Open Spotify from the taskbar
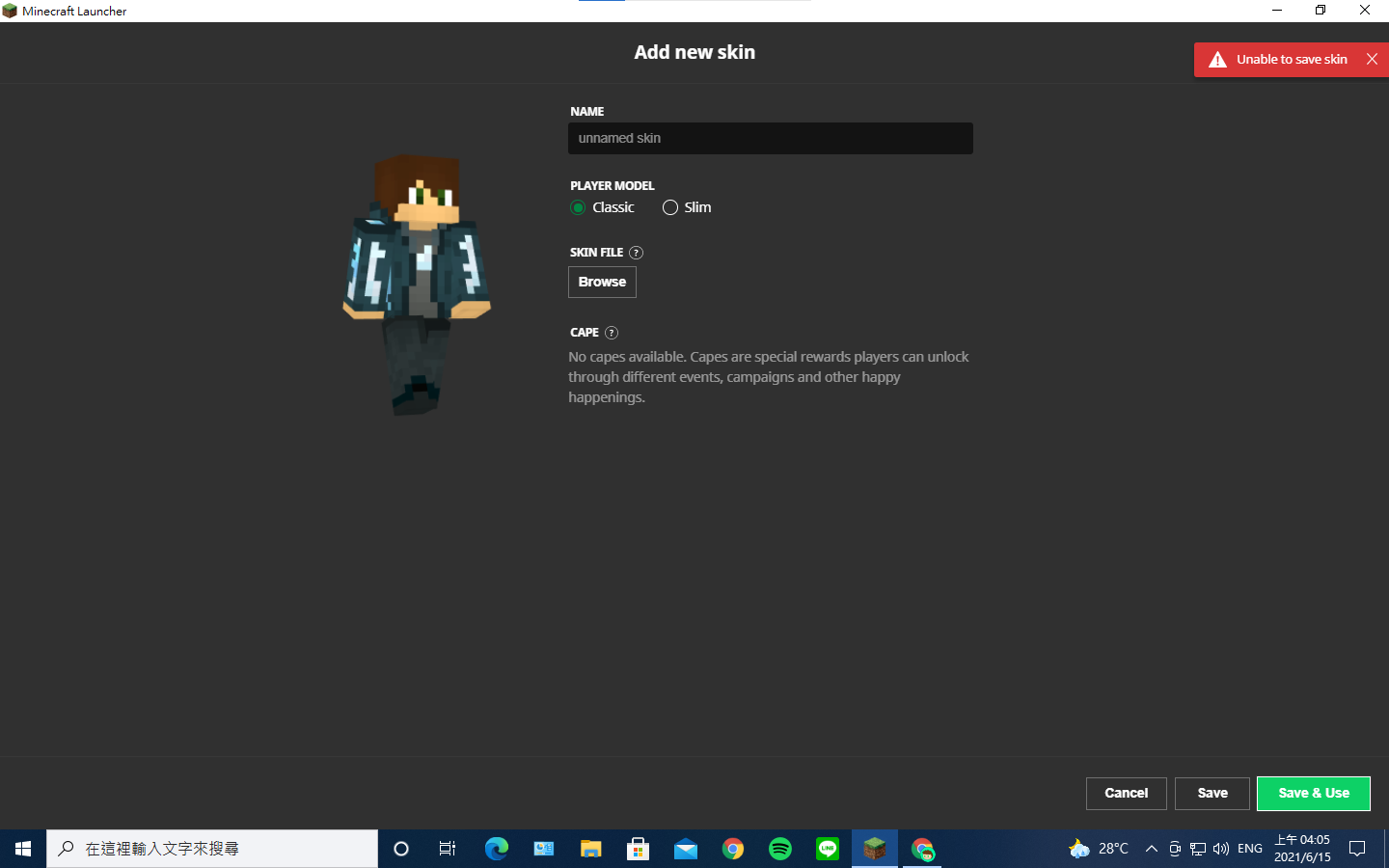1389x868 pixels. [780, 849]
